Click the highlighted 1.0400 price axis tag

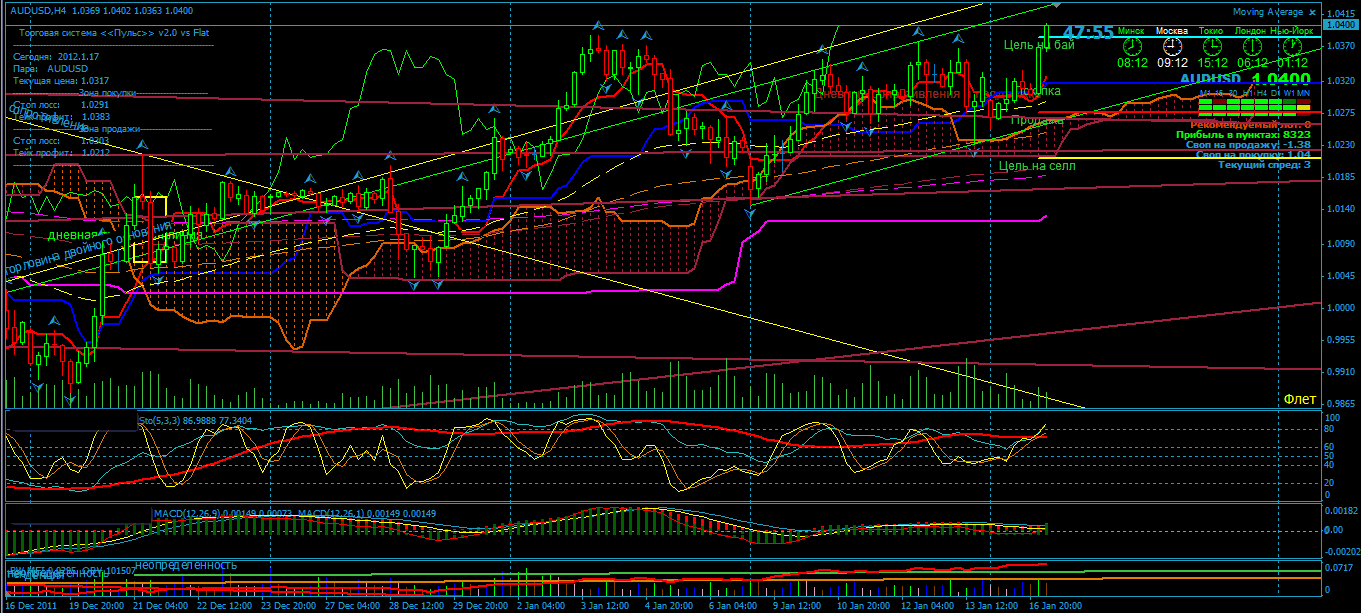point(1340,24)
